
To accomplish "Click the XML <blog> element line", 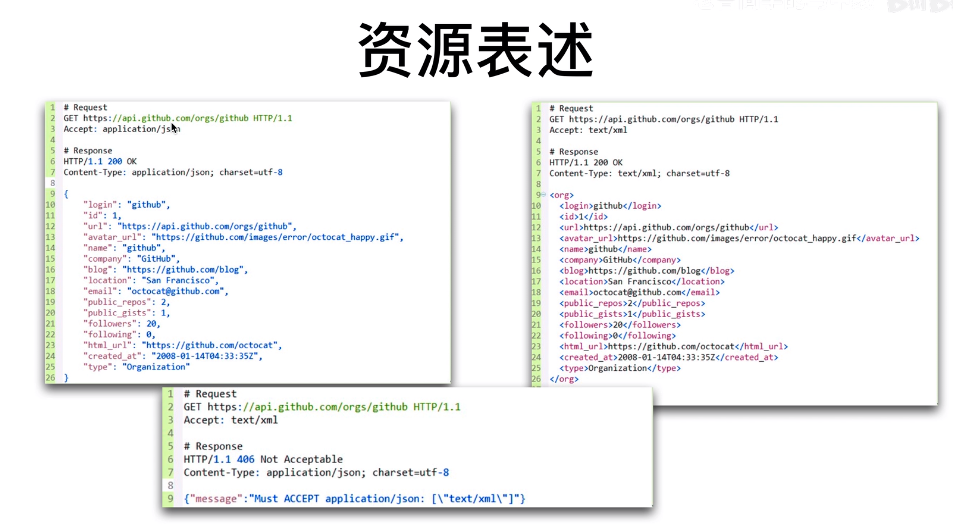I will [x=647, y=271].
